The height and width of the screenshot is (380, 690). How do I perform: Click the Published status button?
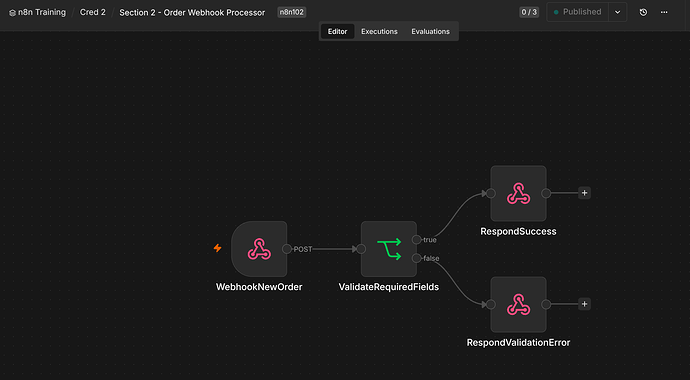click(578, 12)
